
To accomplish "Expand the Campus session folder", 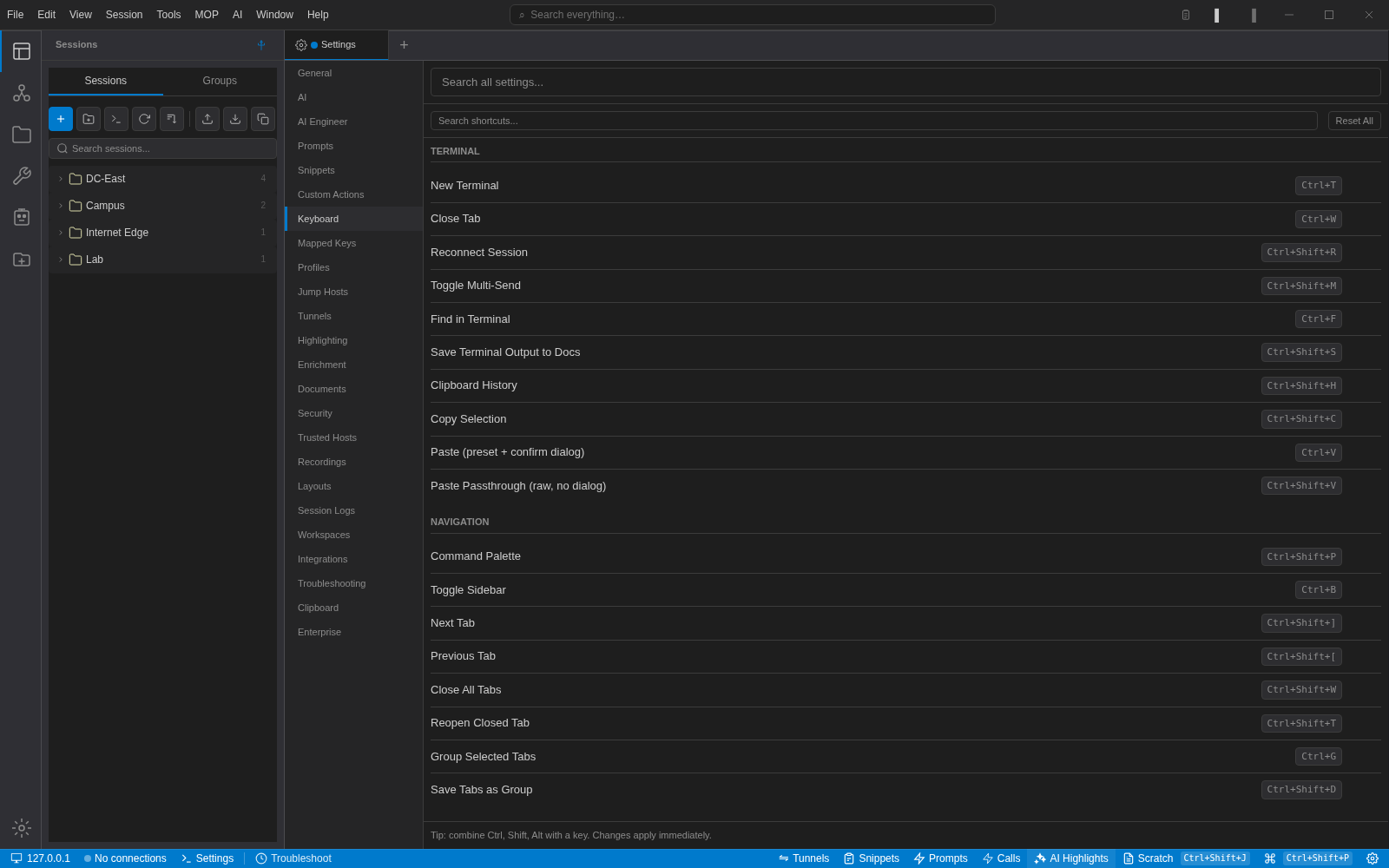I will [x=162, y=206].
